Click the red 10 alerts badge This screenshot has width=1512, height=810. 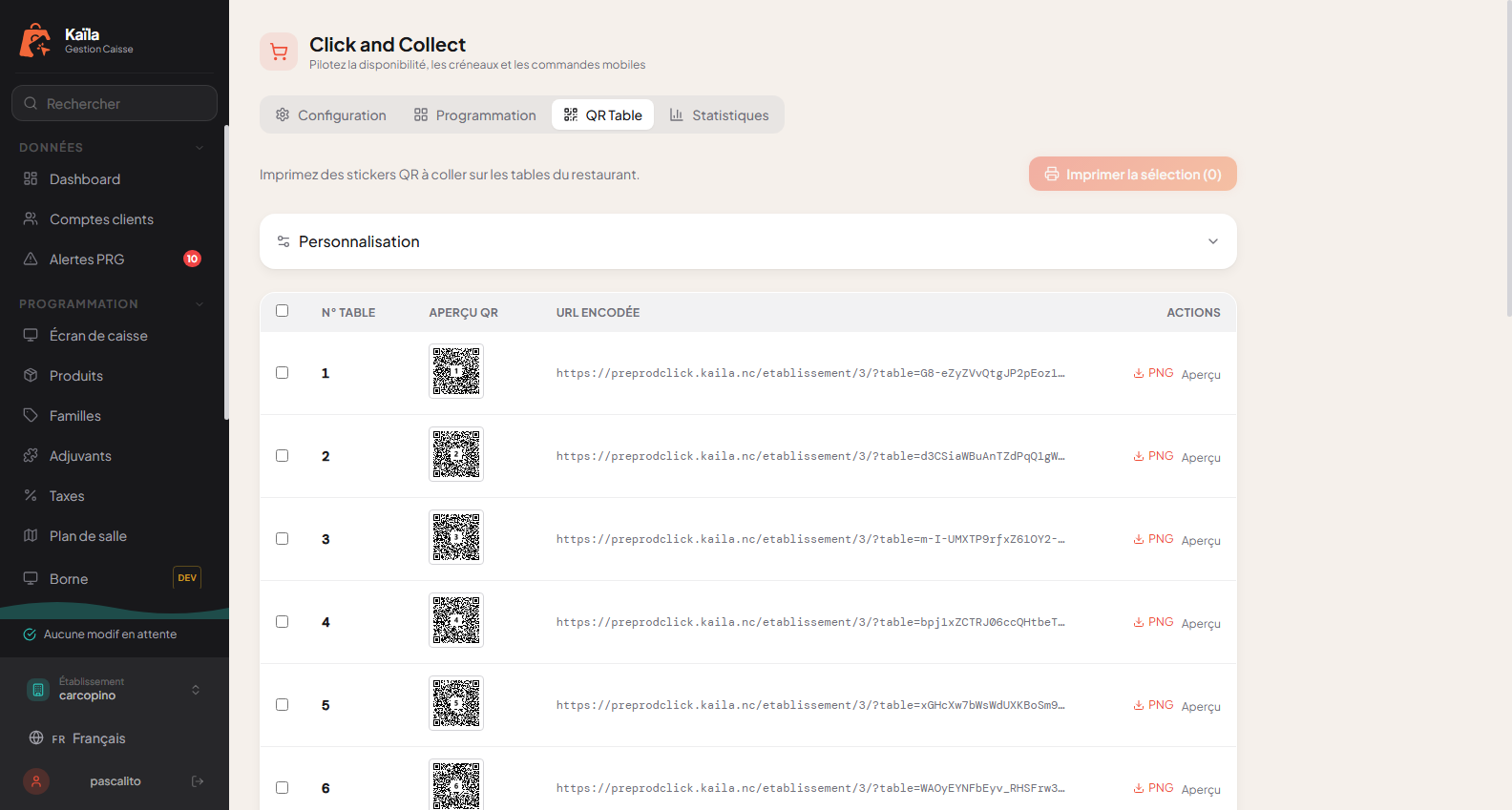click(192, 259)
